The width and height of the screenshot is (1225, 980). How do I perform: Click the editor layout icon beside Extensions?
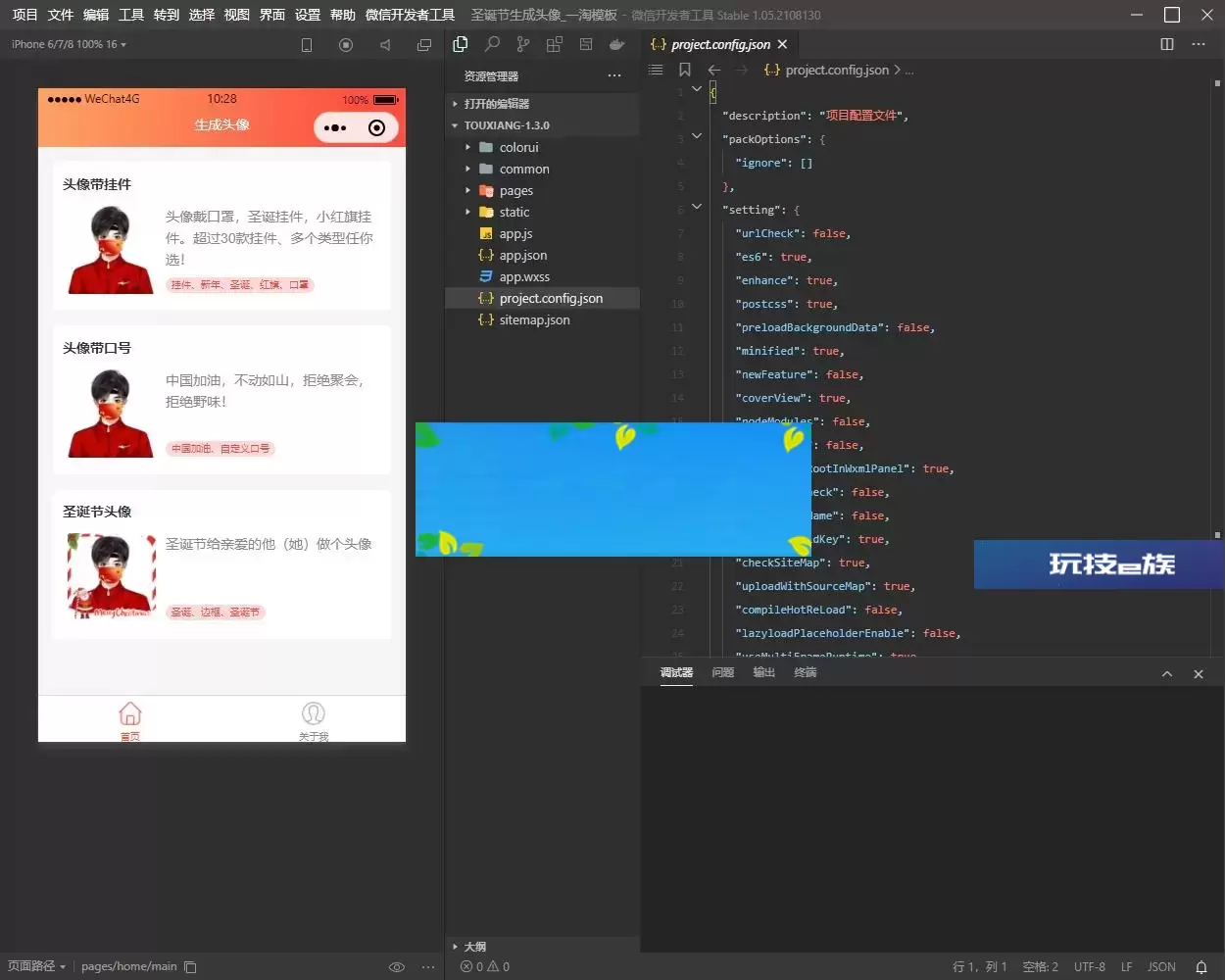(x=586, y=44)
